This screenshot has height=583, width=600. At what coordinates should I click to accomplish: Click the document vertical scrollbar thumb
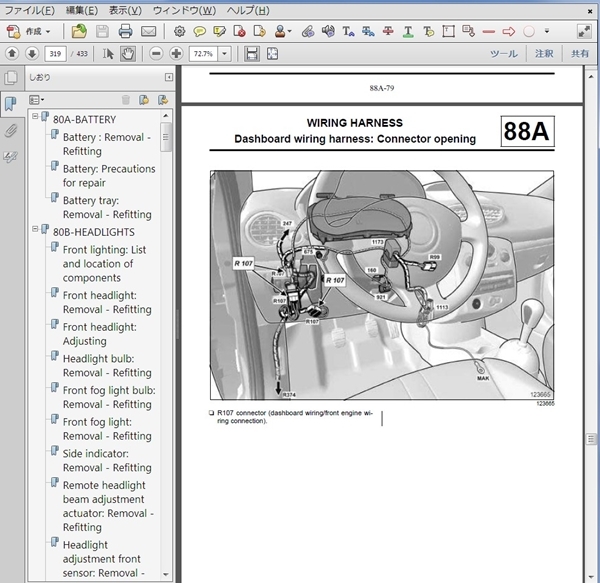[592, 439]
